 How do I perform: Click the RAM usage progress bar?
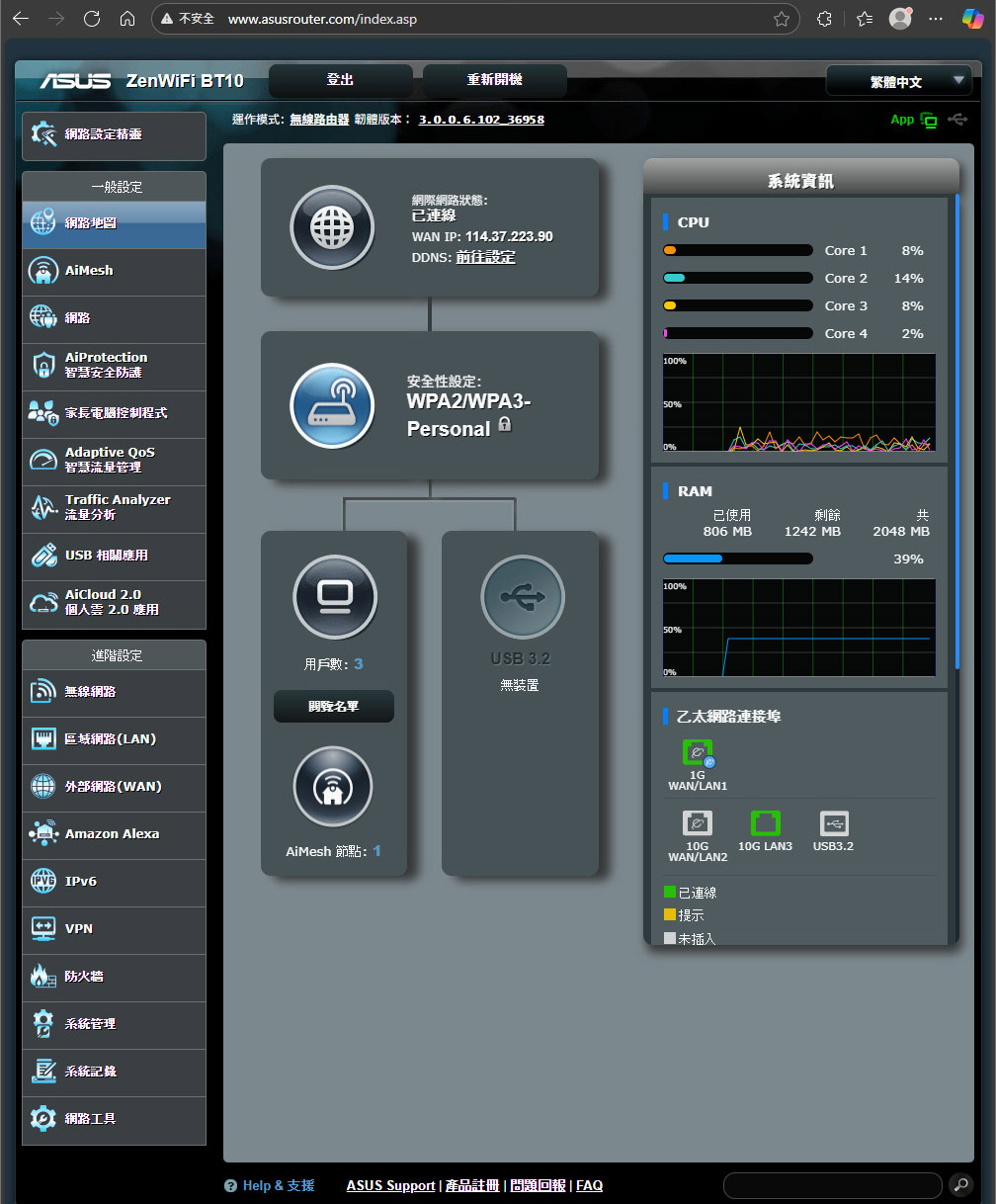click(738, 559)
